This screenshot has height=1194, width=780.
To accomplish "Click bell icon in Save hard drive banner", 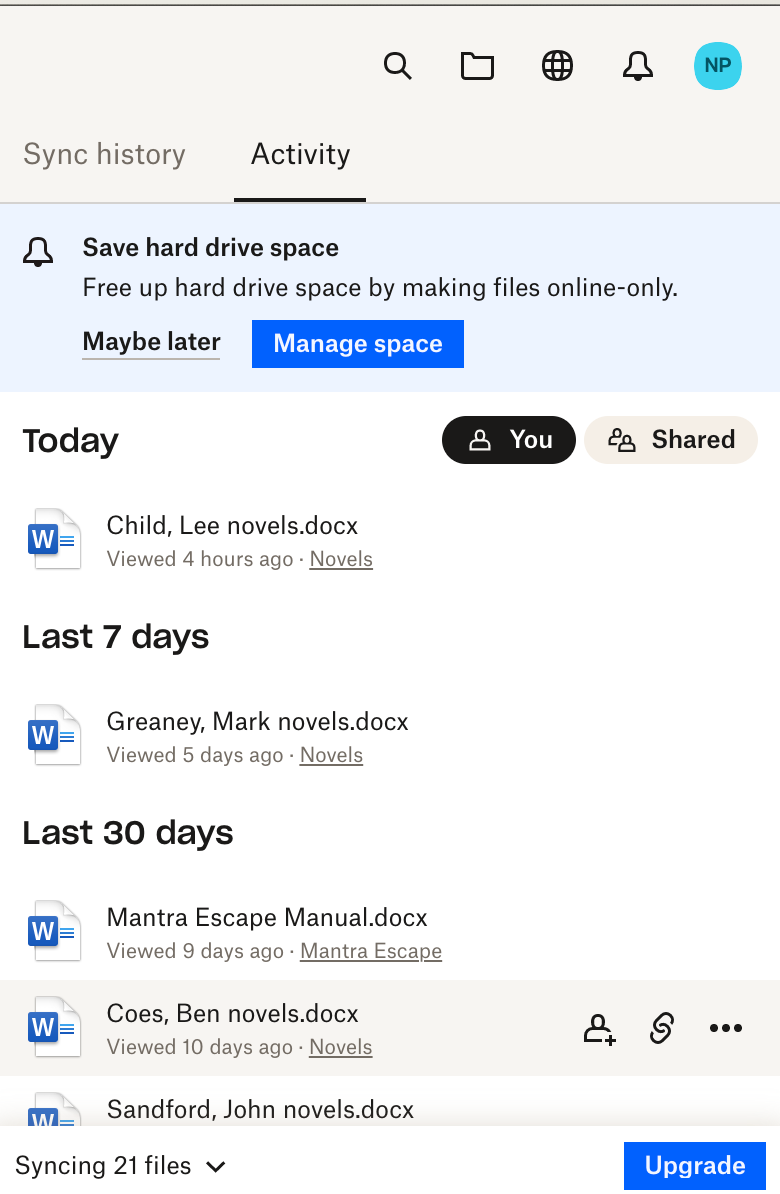I will pyautogui.click(x=38, y=251).
